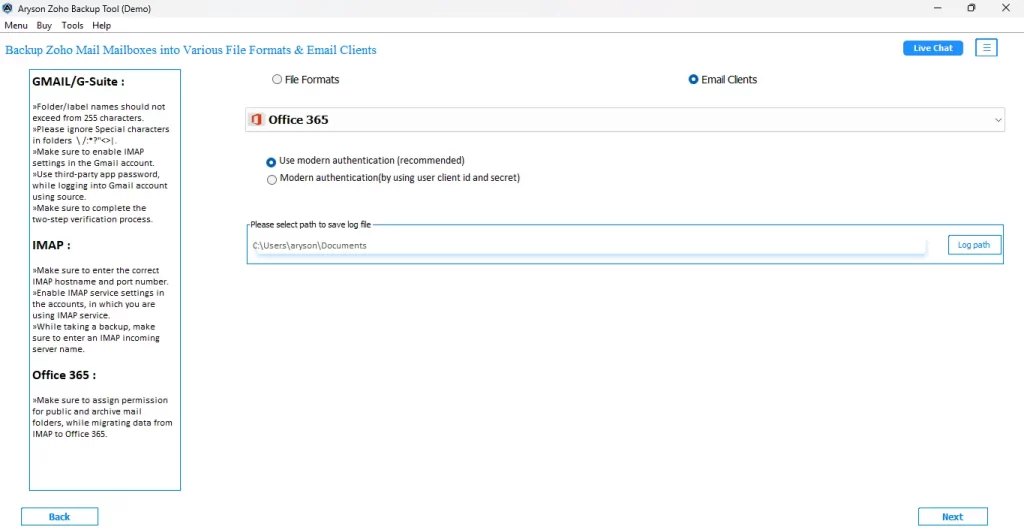
Task: Open the Help menu
Action: (x=101, y=25)
